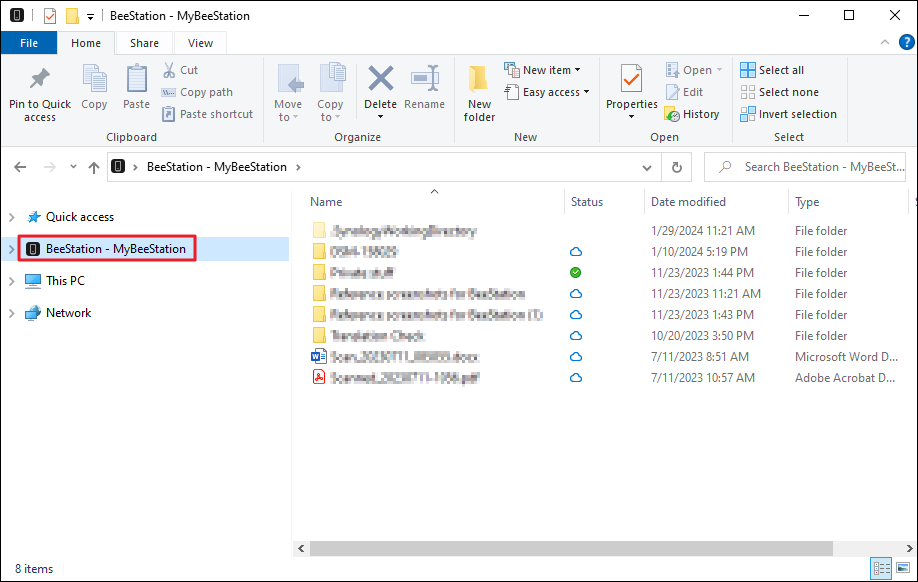Switch to the Home ribbon tab
918x582 pixels.
click(86, 43)
